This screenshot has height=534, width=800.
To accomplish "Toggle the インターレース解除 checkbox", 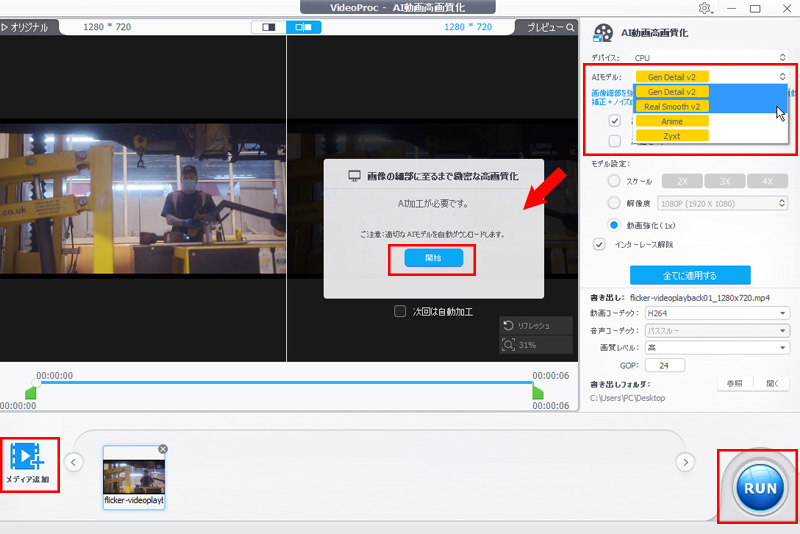I will coord(599,243).
